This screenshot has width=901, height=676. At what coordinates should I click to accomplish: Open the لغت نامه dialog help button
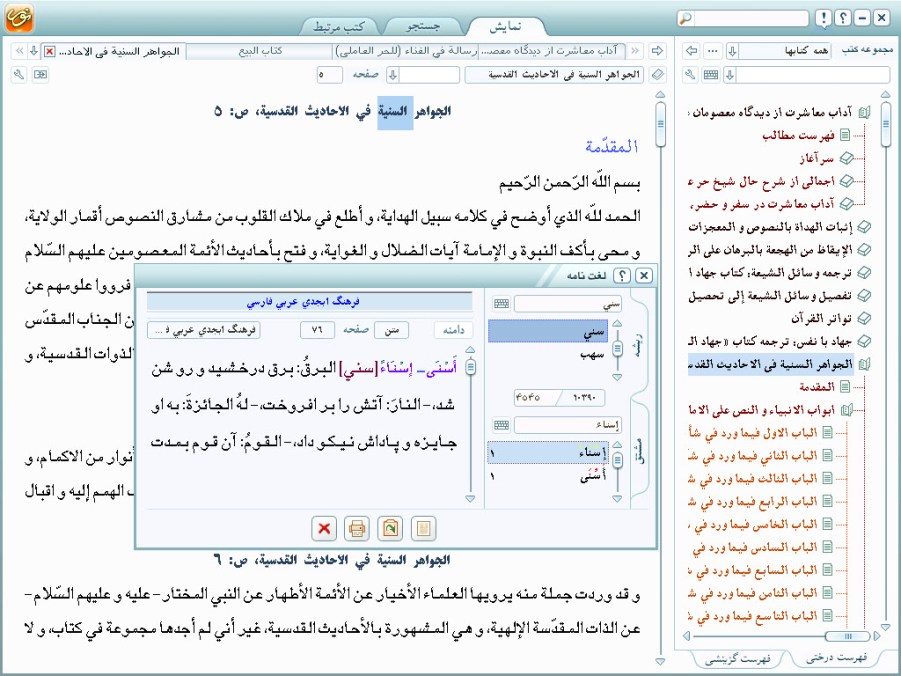622,276
